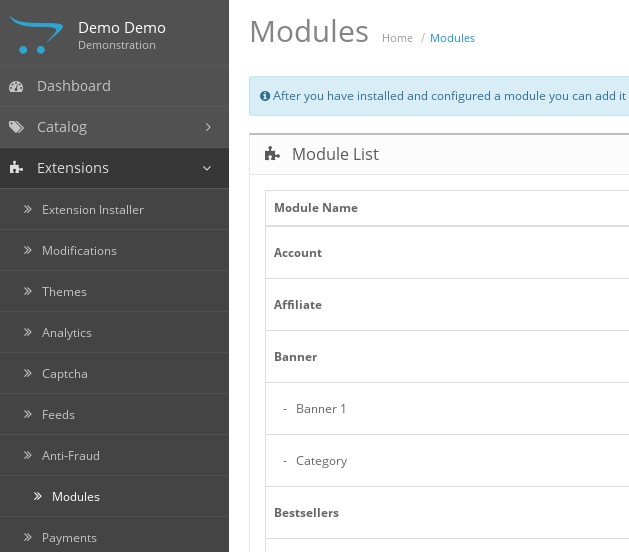Open the Payments extensions page

point(114,535)
